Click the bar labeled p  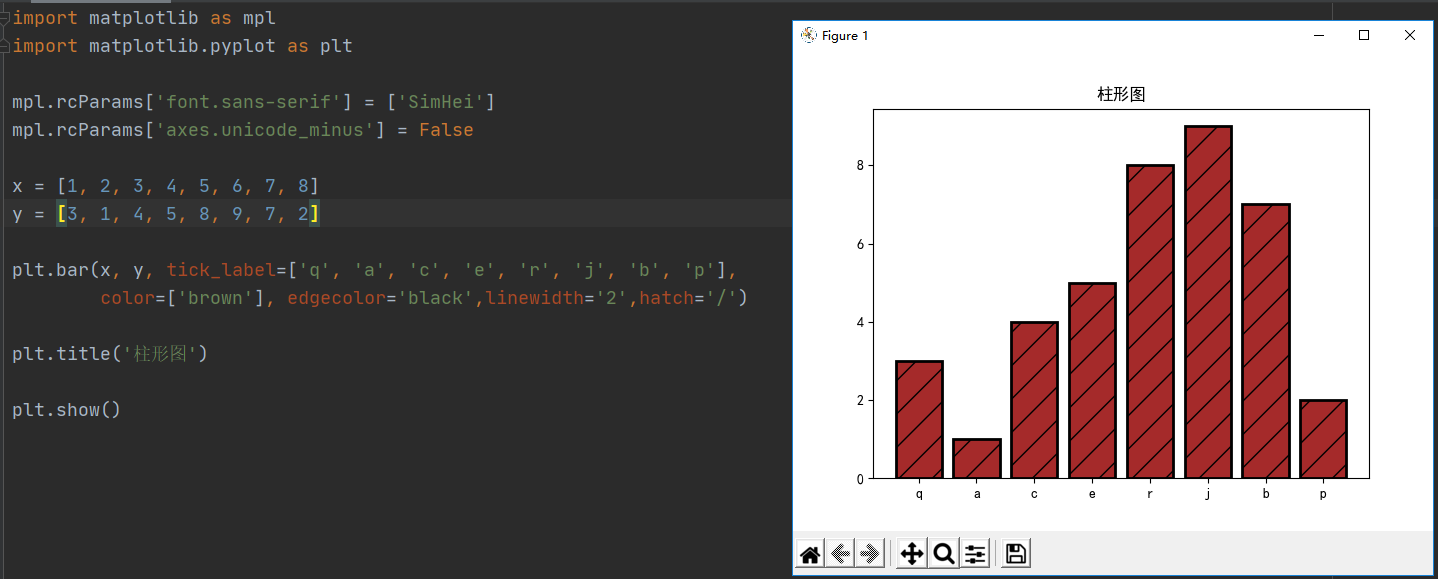pos(1323,439)
